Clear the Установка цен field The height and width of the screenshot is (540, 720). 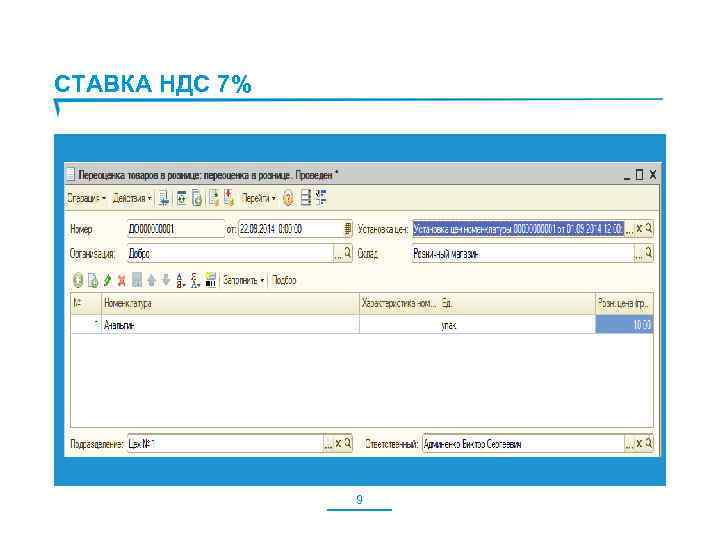(639, 228)
